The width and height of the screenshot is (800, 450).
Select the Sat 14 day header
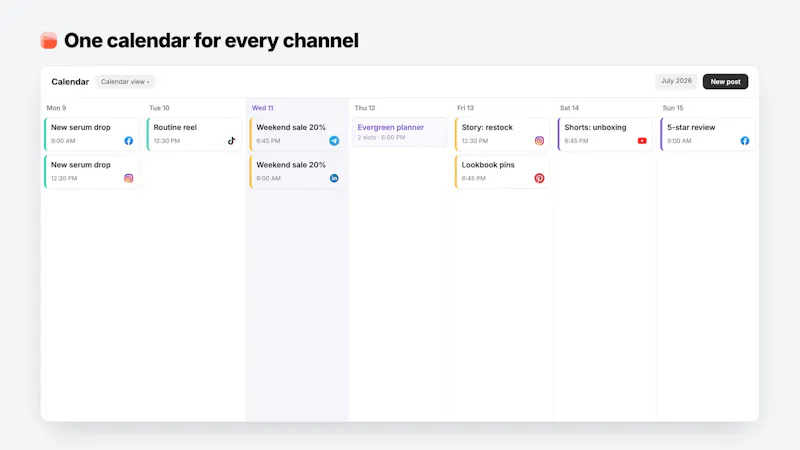click(569, 108)
